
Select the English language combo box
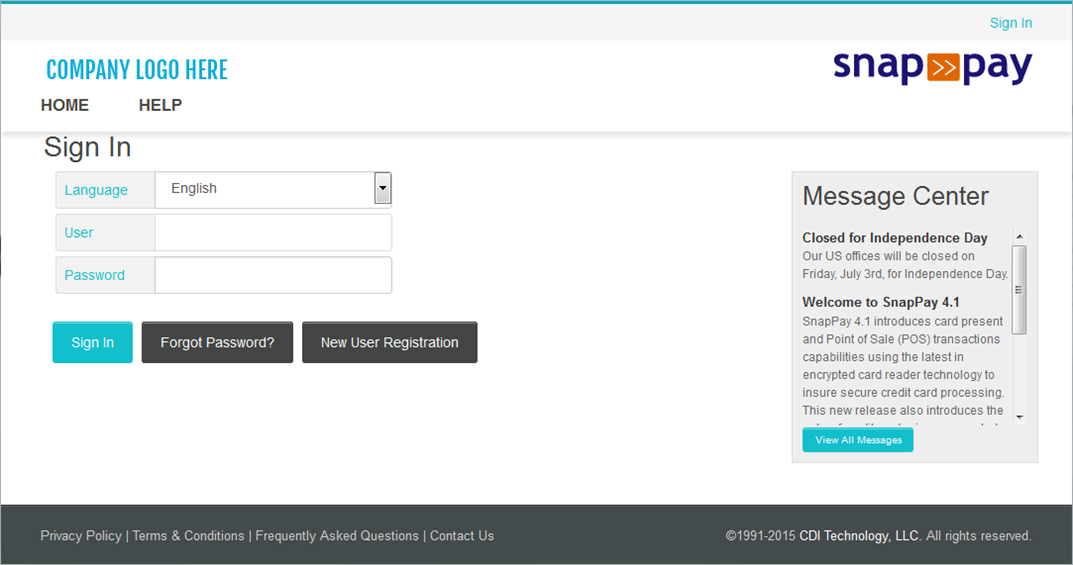[x=264, y=189]
